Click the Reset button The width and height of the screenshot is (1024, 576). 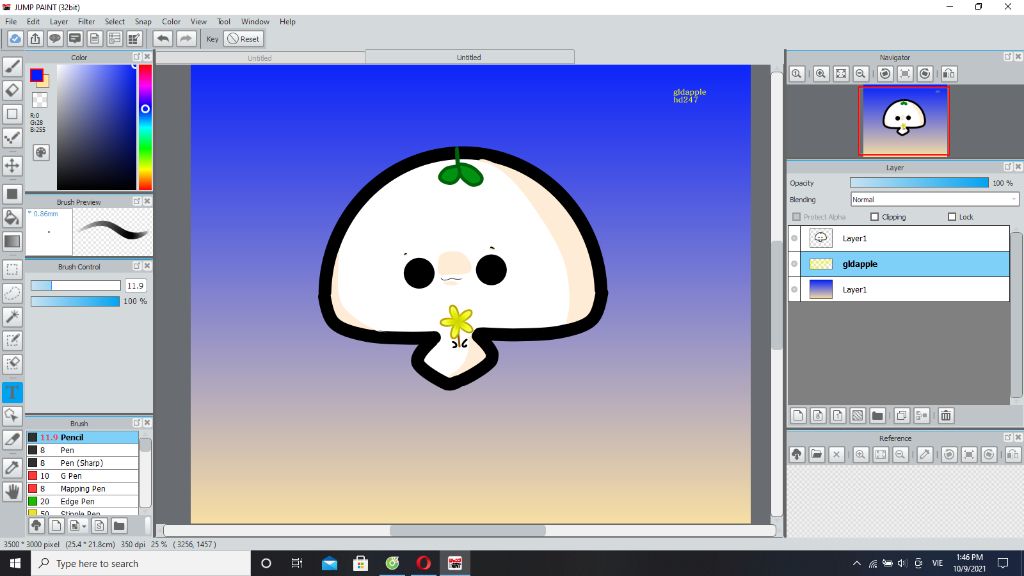point(244,39)
